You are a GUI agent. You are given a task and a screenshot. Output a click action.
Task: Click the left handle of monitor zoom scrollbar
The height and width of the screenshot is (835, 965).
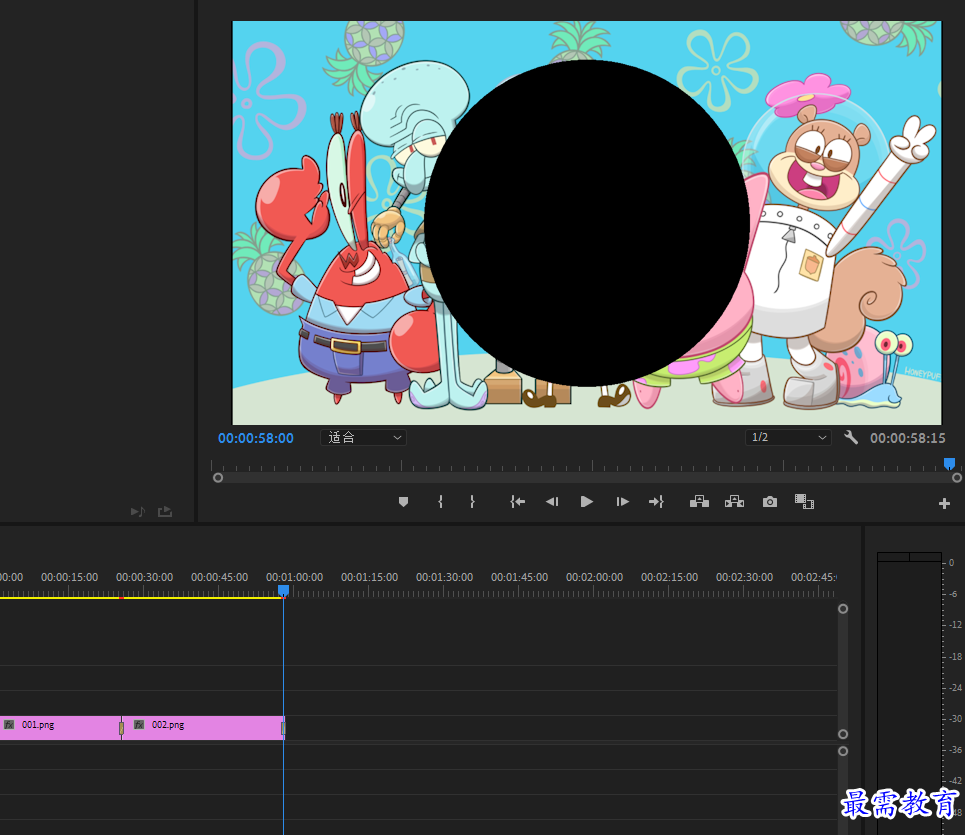click(218, 477)
